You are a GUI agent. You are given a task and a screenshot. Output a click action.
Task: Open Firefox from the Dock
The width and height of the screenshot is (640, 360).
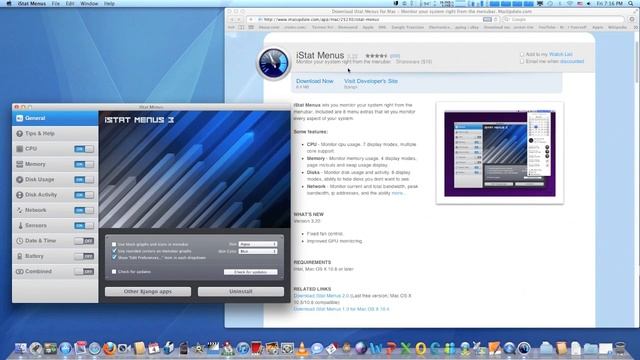point(109,348)
